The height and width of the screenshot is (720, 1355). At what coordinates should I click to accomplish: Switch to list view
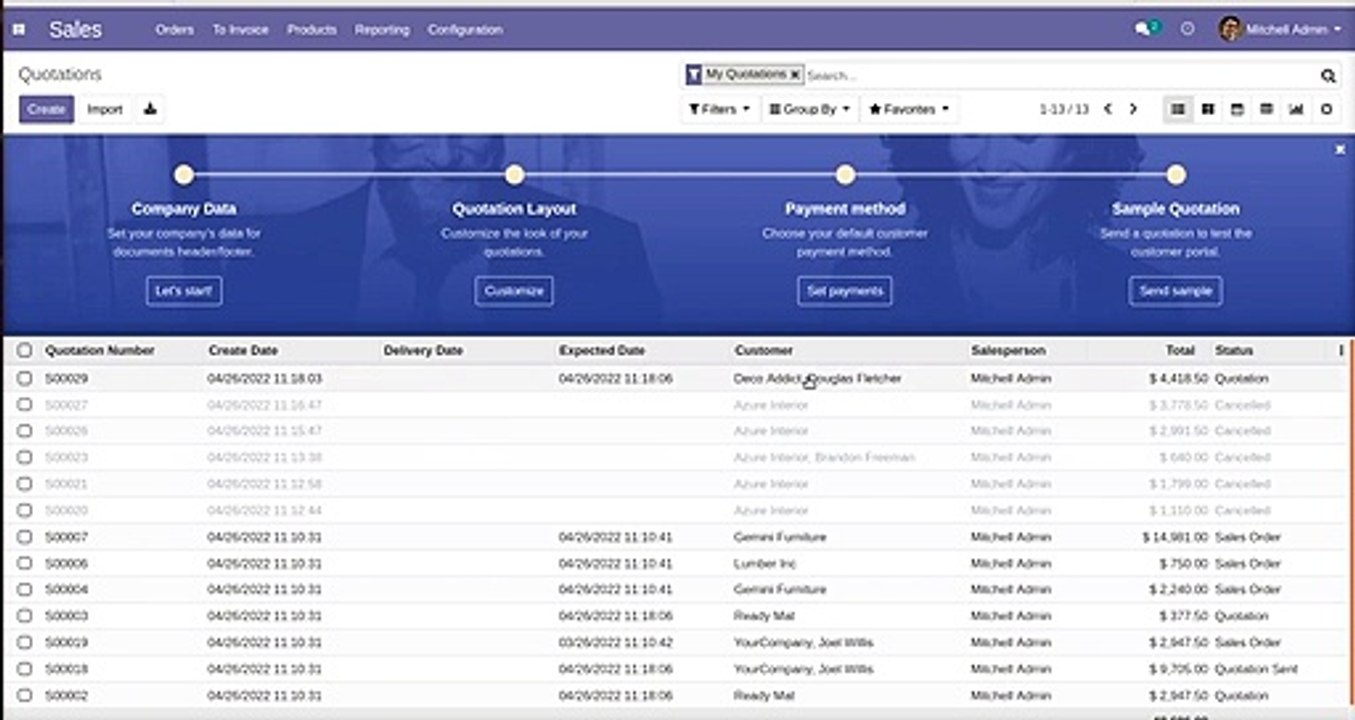click(x=1178, y=109)
